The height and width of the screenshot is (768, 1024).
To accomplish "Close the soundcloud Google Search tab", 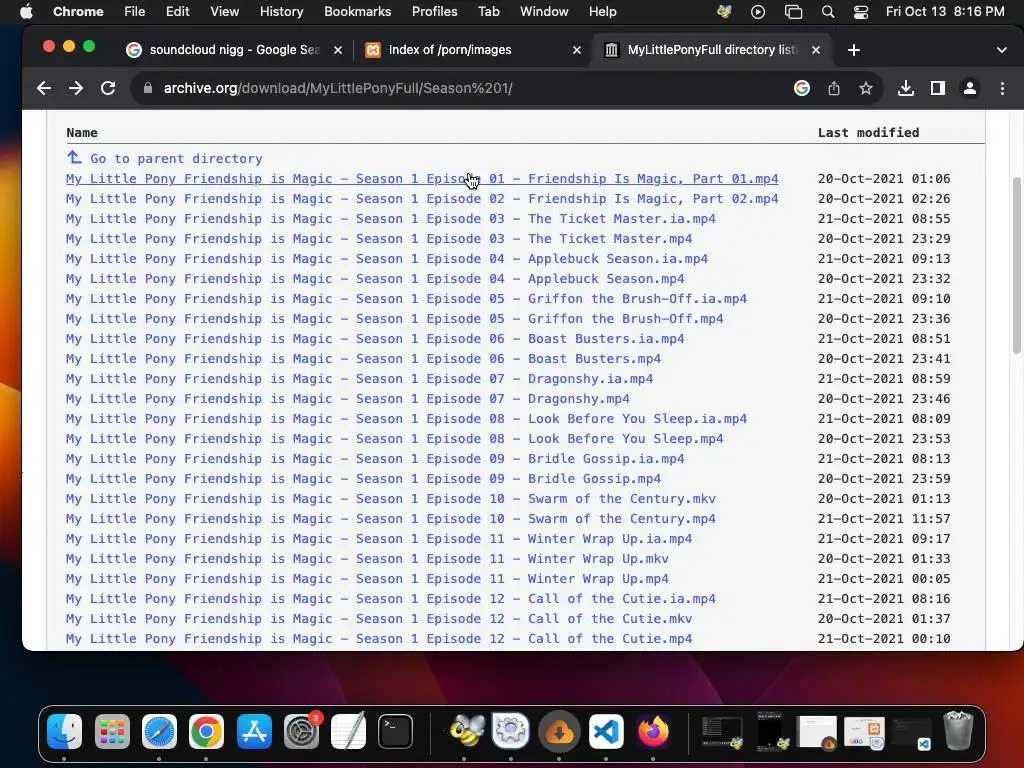I will [338, 50].
